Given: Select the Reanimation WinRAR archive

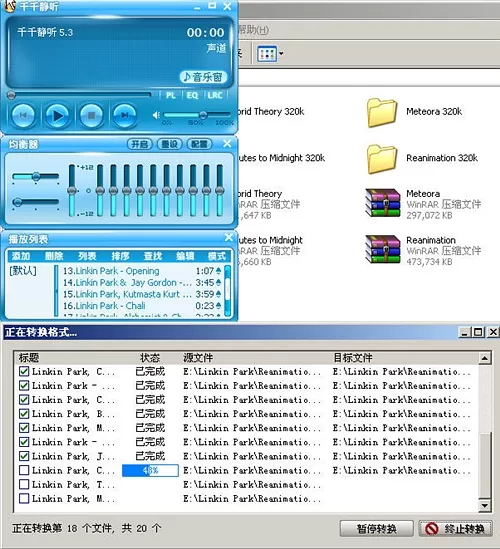Looking at the screenshot, I should (x=423, y=250).
